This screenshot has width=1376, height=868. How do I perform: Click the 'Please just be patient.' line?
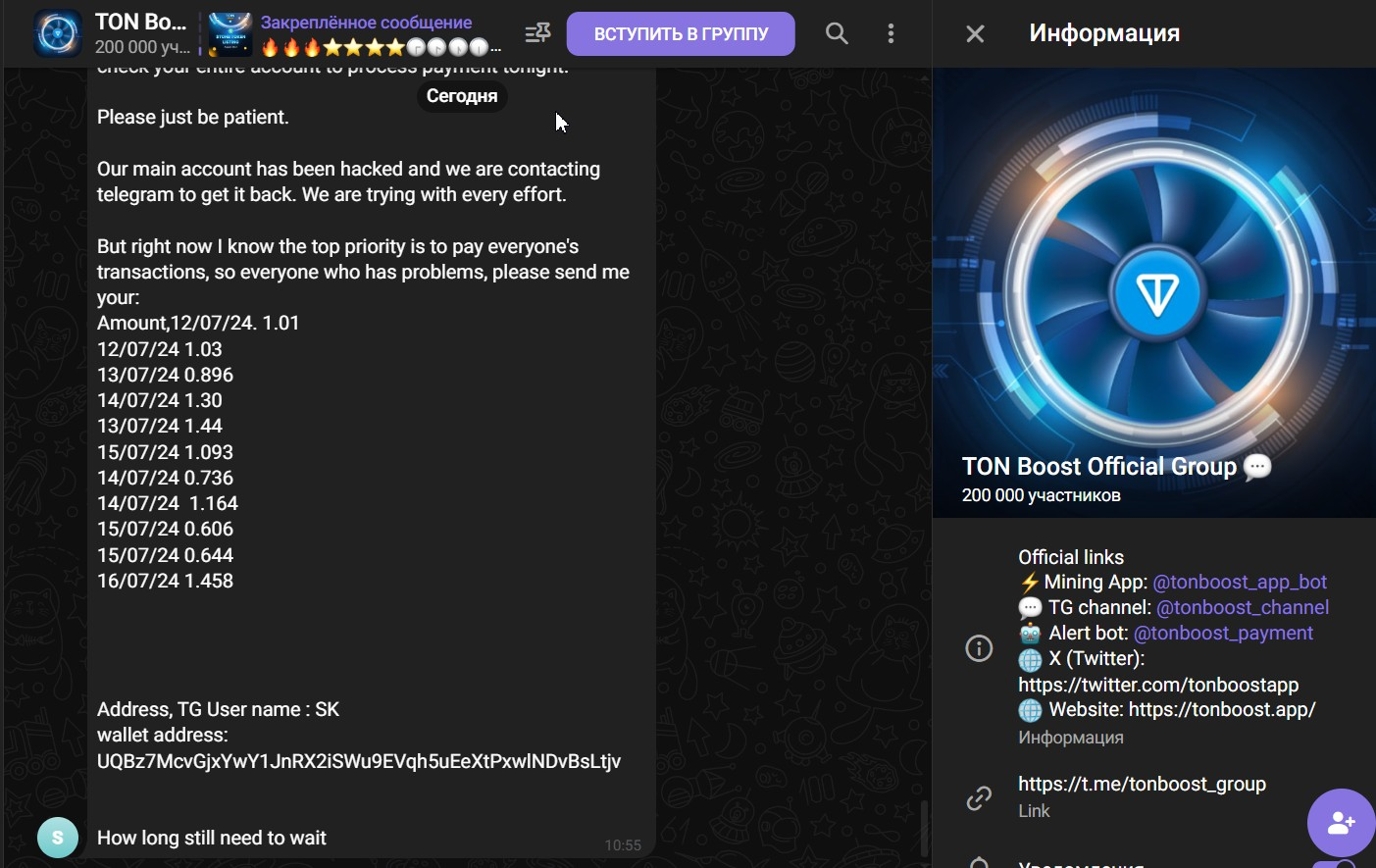(193, 117)
